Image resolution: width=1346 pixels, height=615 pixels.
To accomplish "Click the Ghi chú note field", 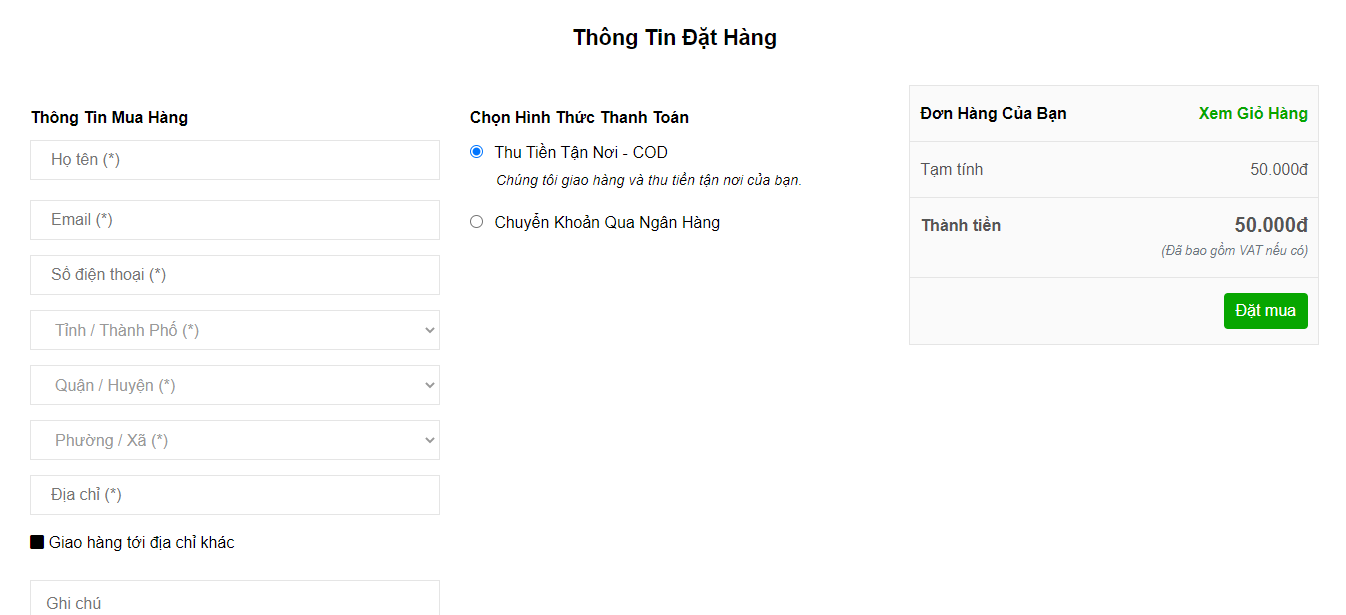I will (x=235, y=602).
